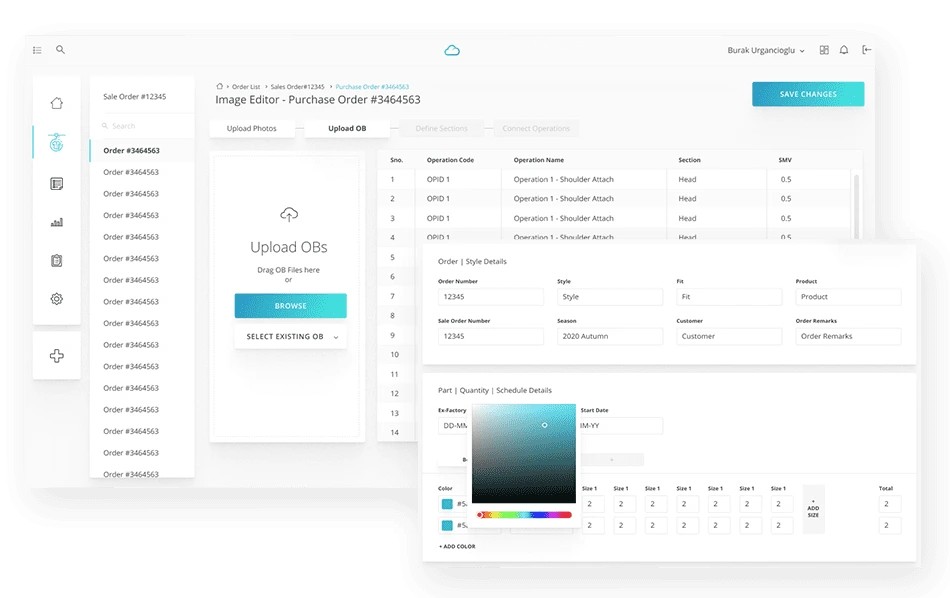Open the grid apps icon near bell
Image resolution: width=950 pixels, height=598 pixels.
click(824, 50)
